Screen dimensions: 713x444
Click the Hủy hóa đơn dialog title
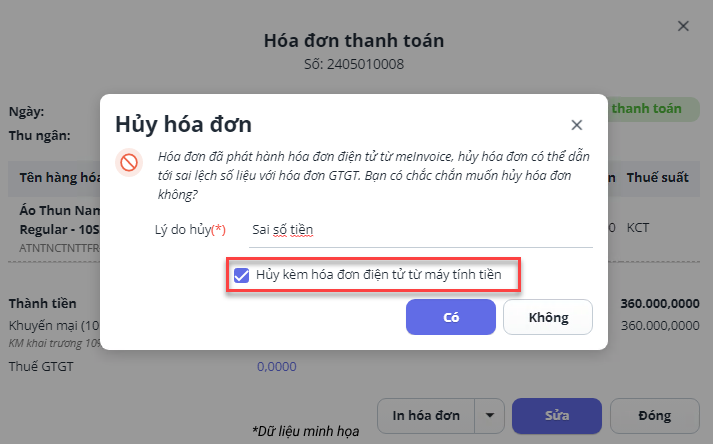coord(183,125)
